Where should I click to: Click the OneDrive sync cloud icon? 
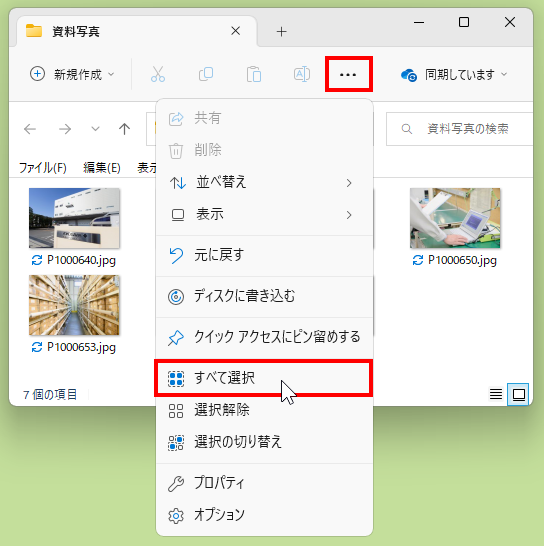[409, 75]
